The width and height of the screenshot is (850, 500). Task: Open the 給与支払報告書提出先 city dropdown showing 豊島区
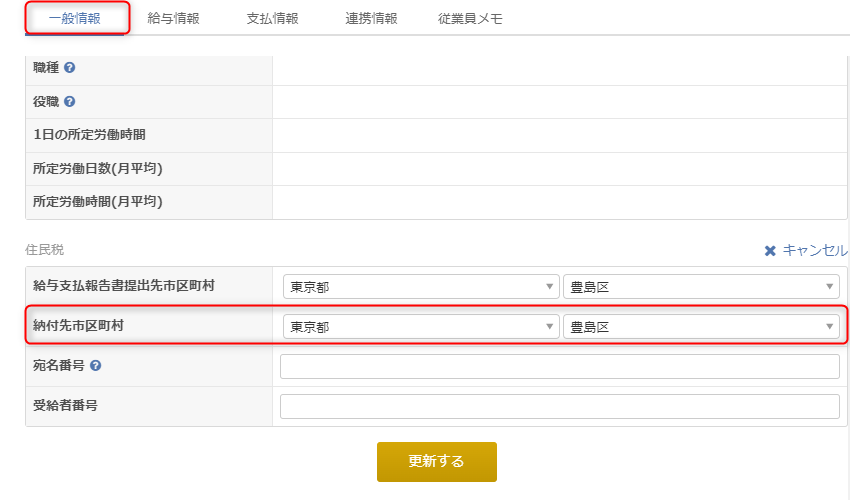pos(701,287)
